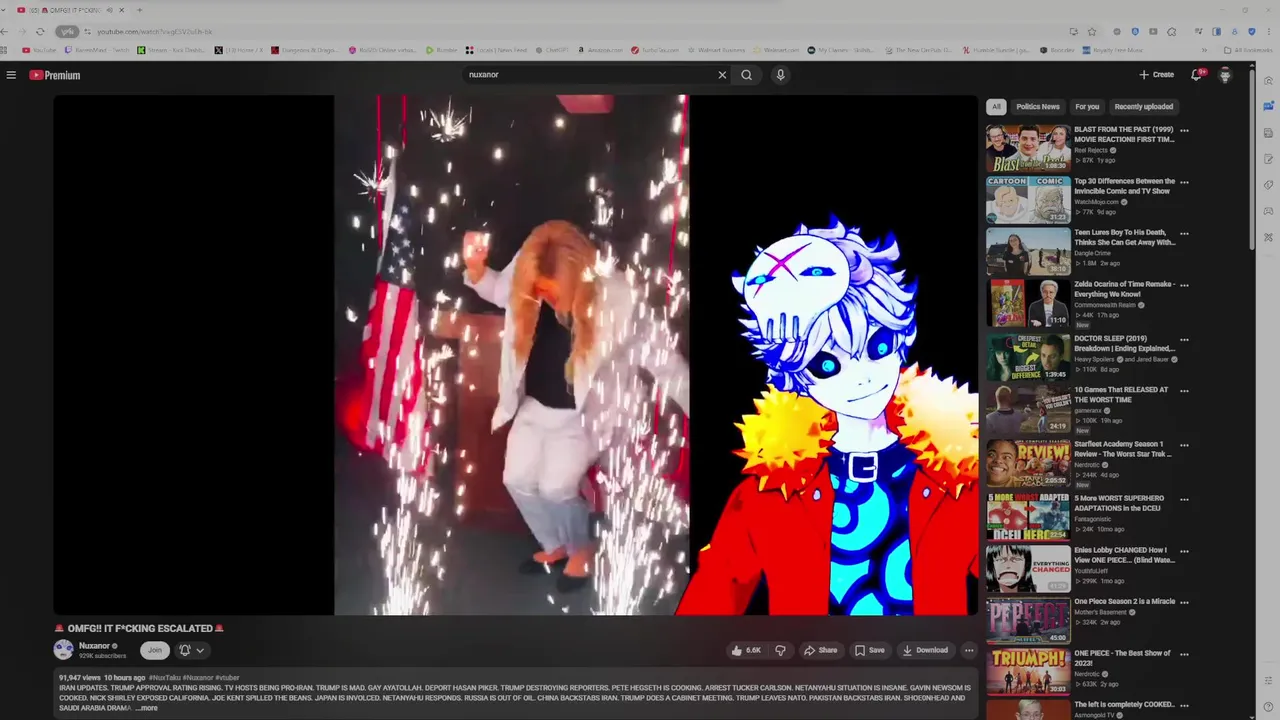This screenshot has height=720, width=1280.
Task: Start voice search with the microphone icon
Action: pos(780,75)
